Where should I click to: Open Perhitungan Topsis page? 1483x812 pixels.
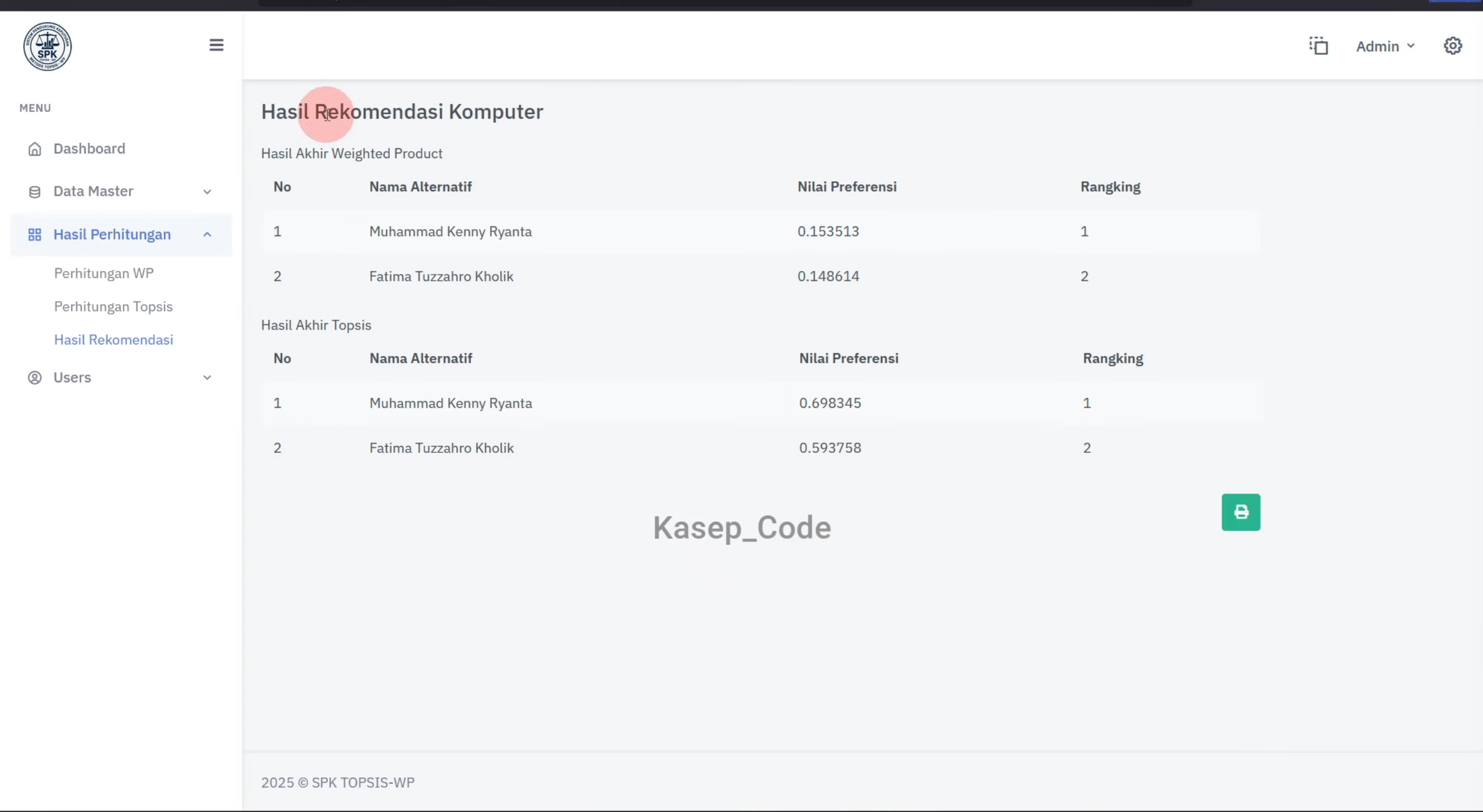pos(114,306)
